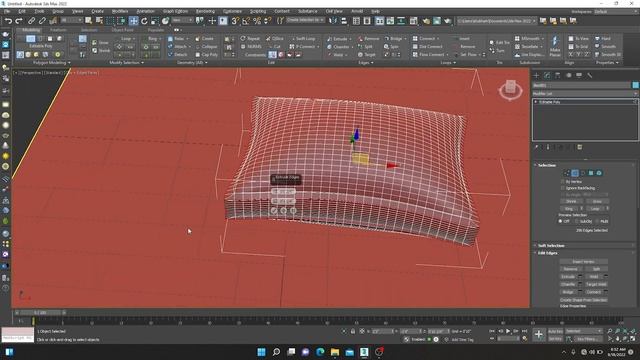Expand the Geometry (All) panel dropdown
640x360 pixels.
click(x=192, y=63)
